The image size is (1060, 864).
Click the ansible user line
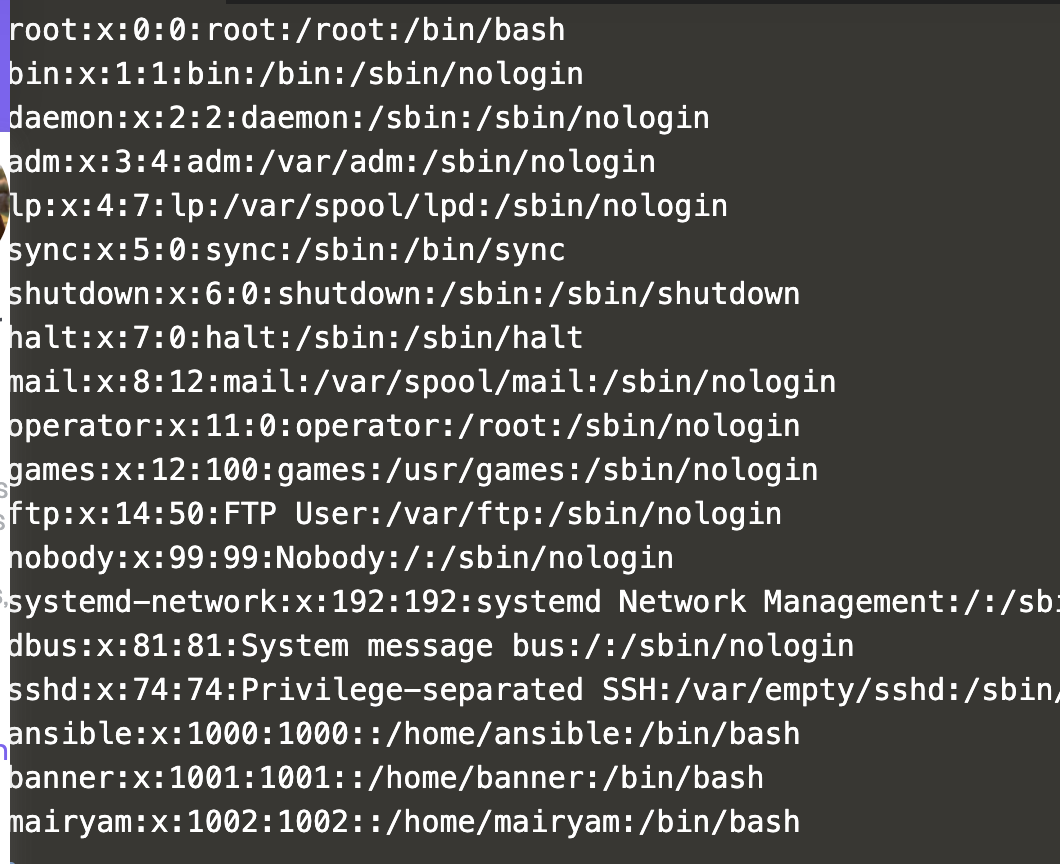tap(403, 734)
